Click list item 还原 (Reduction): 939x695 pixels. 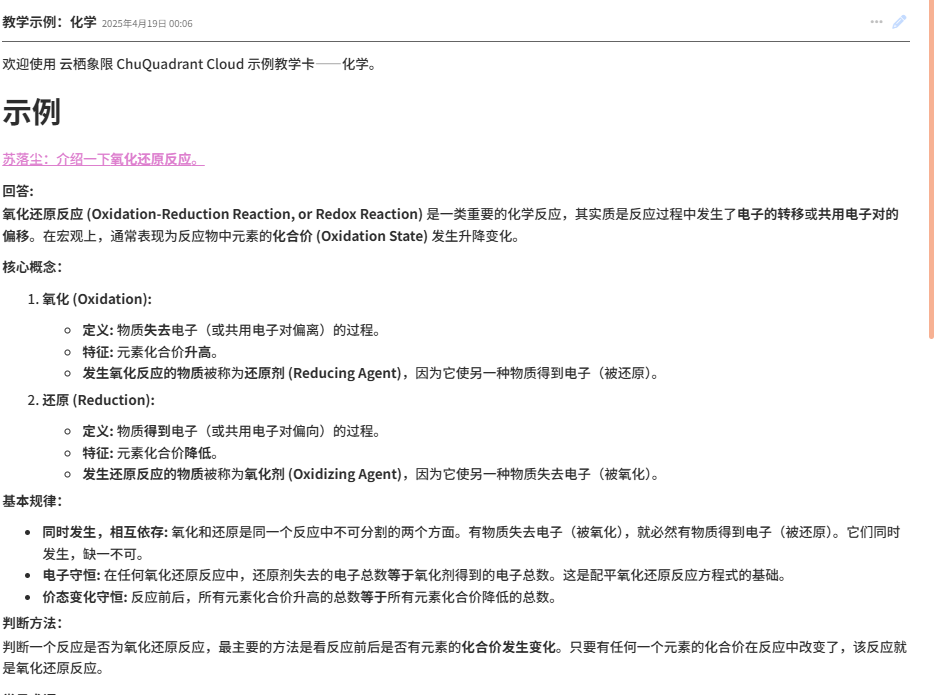98,400
